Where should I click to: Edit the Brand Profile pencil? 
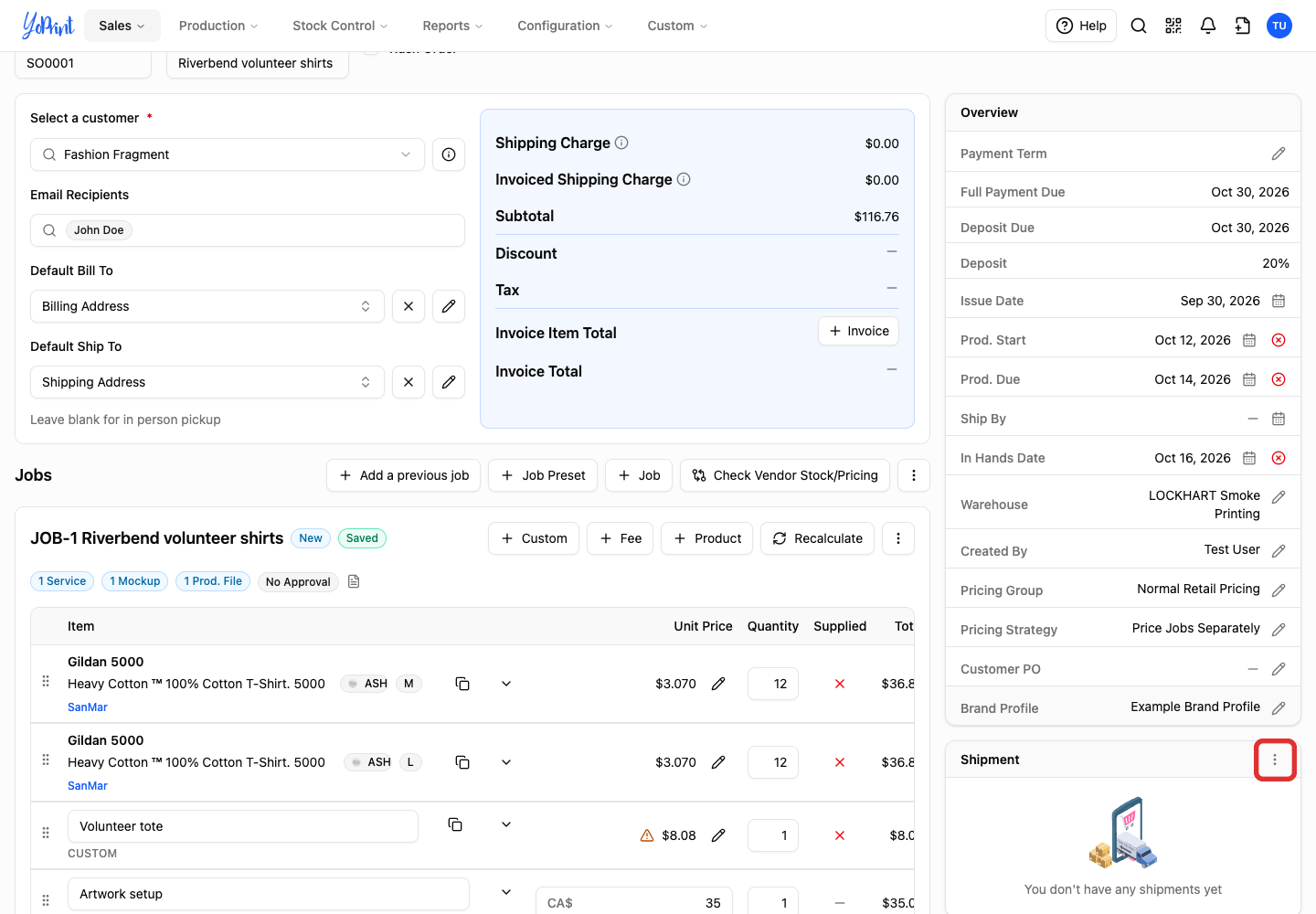(1279, 708)
